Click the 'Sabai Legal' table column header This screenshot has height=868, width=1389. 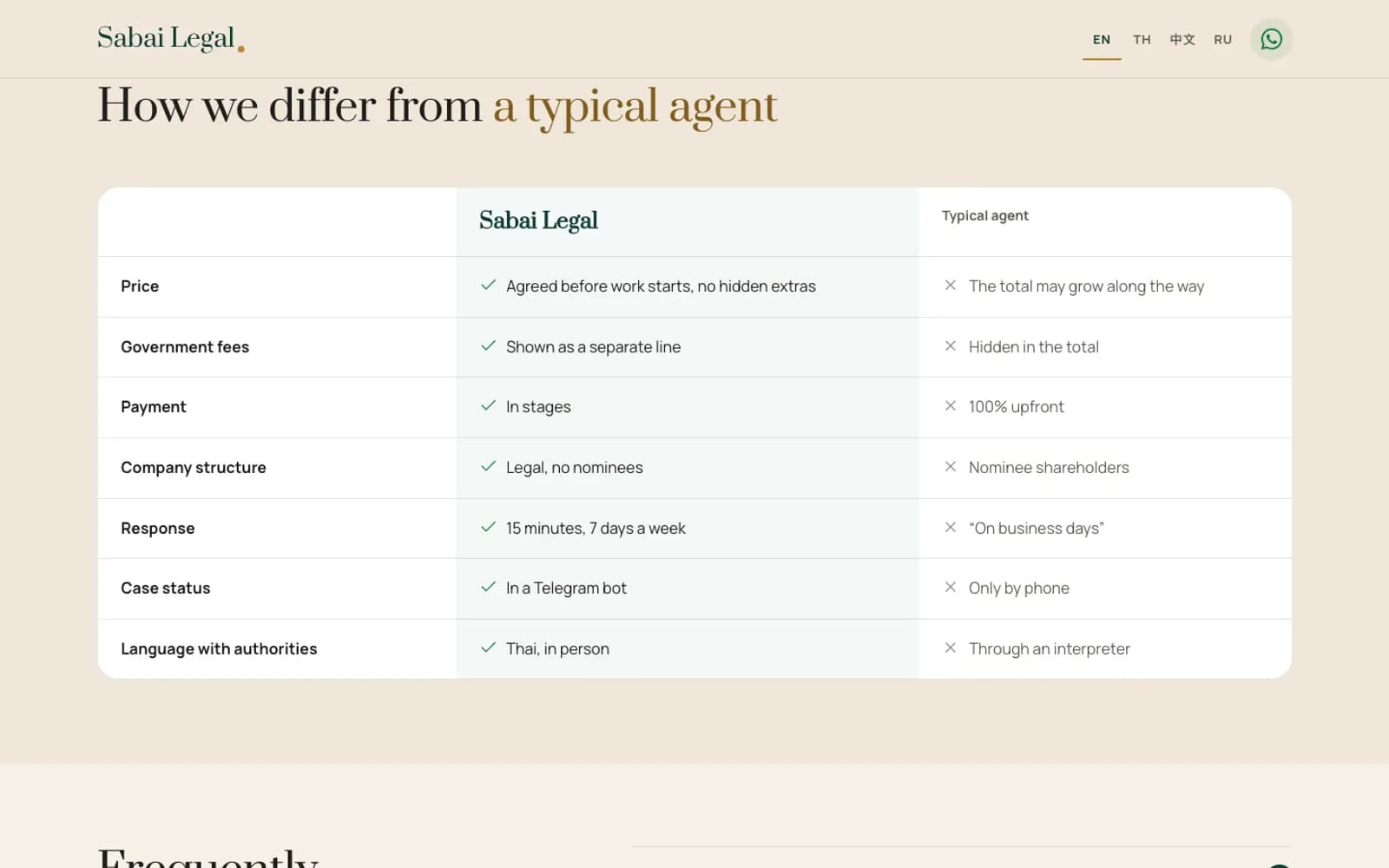538,220
